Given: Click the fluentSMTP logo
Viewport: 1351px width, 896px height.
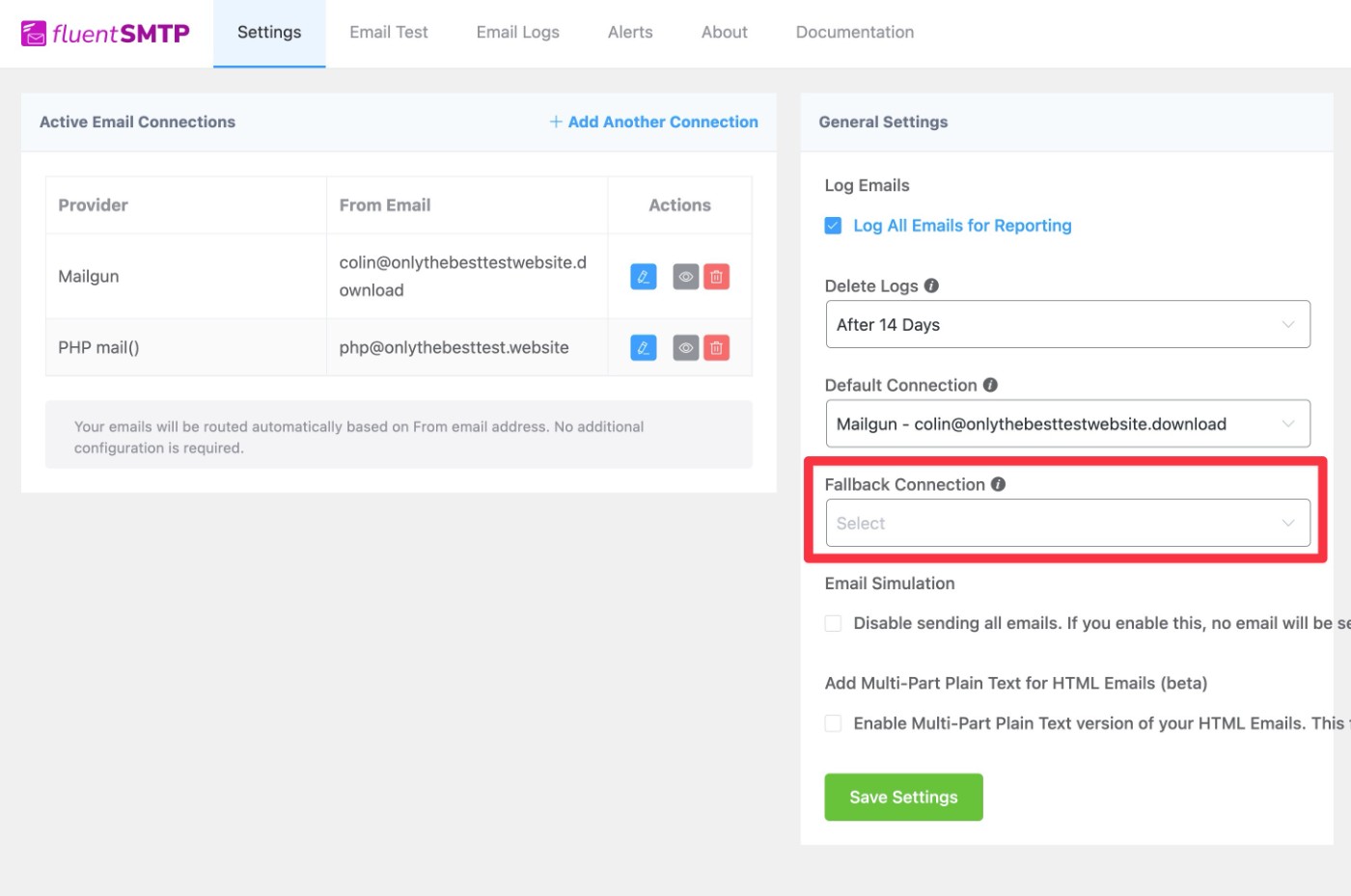Looking at the screenshot, I should tap(105, 34).
